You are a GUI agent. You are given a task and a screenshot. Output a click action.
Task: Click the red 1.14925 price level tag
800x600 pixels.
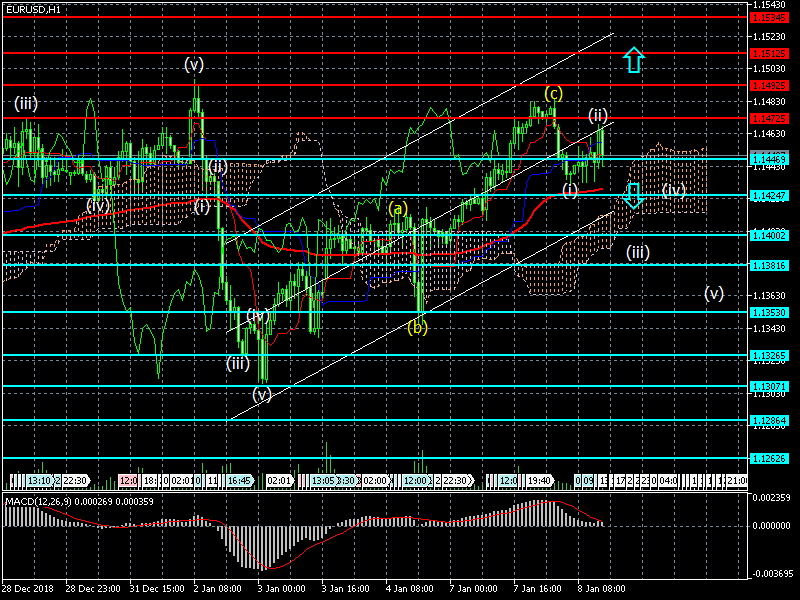[769, 85]
